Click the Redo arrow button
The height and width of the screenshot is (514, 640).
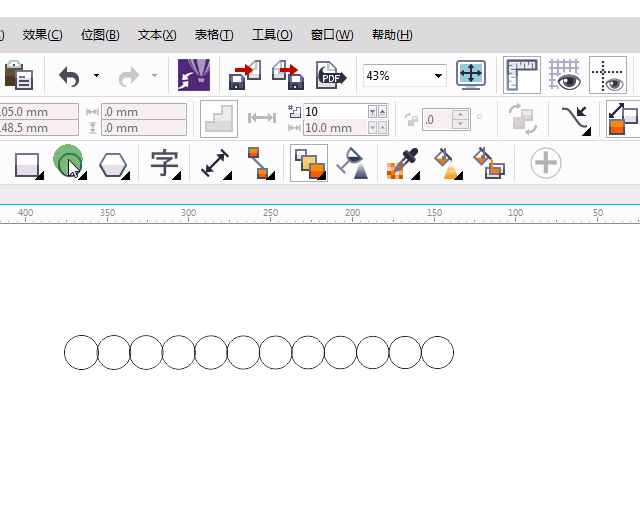[x=129, y=77]
